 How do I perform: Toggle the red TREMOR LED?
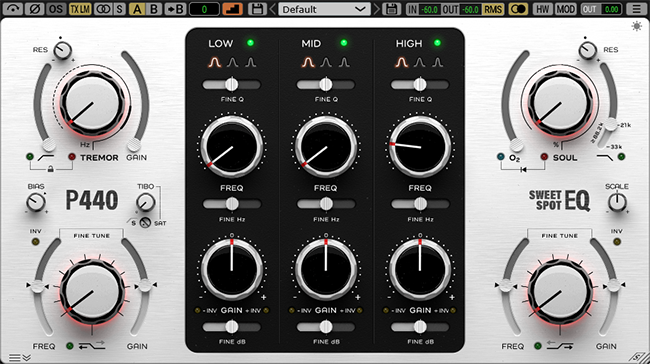point(72,157)
